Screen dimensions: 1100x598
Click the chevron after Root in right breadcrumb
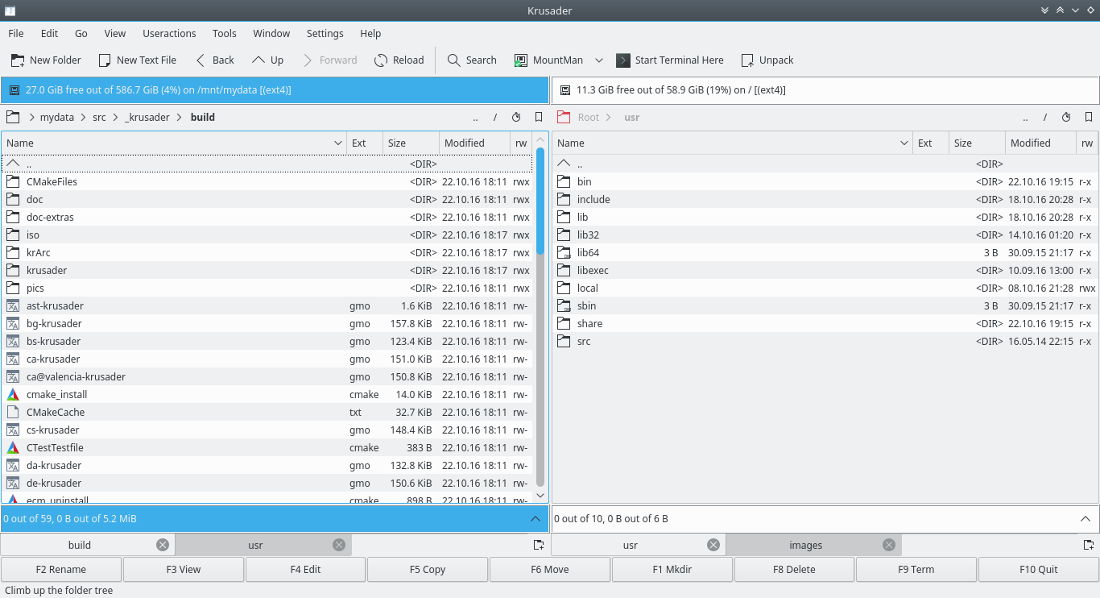coord(608,117)
